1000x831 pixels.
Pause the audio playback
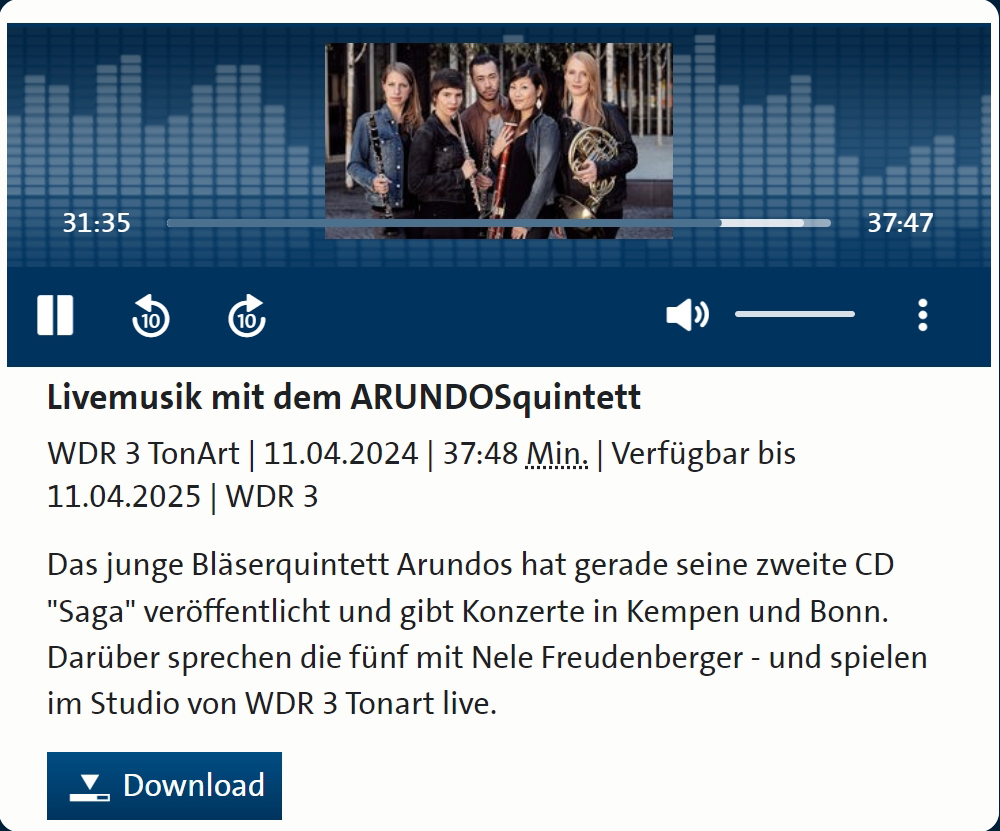pos(55,314)
